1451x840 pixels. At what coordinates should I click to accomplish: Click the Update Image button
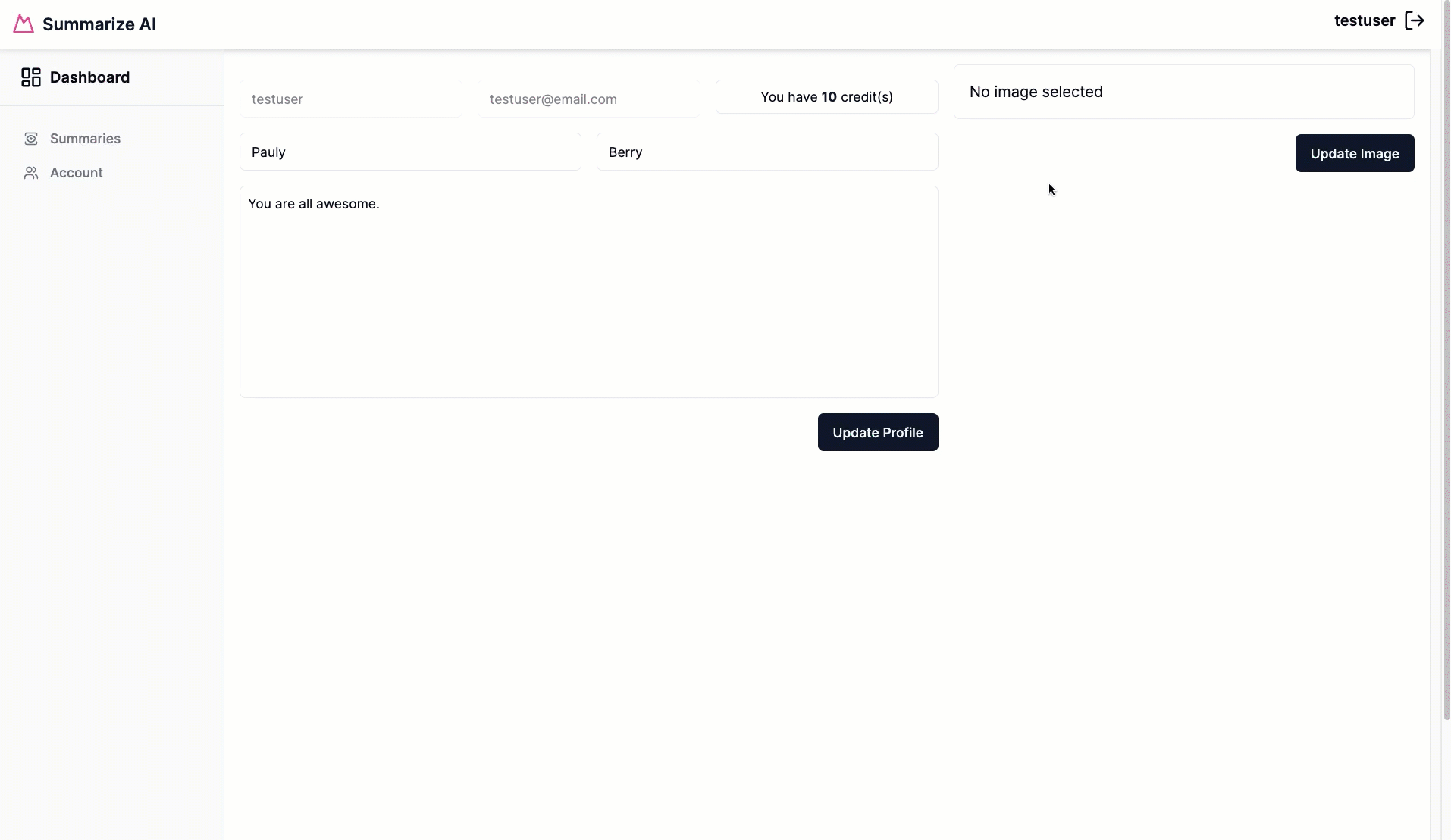(x=1355, y=153)
